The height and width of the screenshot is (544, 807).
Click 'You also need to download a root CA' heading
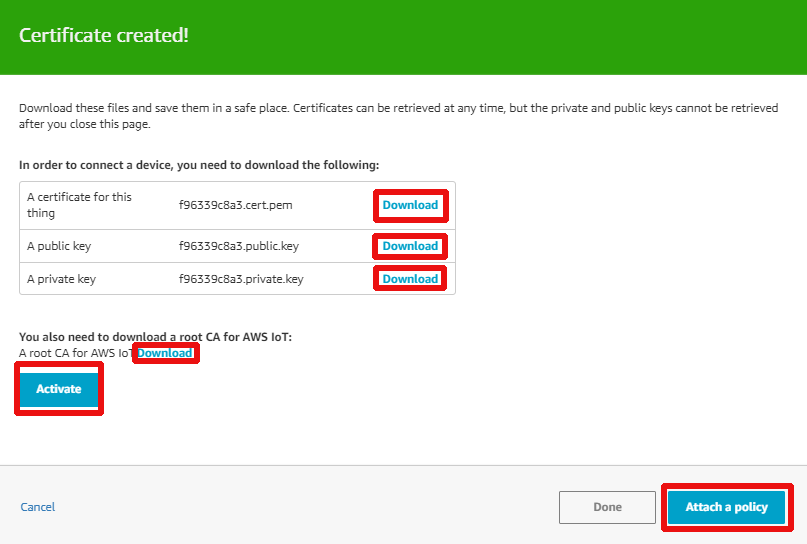click(155, 337)
